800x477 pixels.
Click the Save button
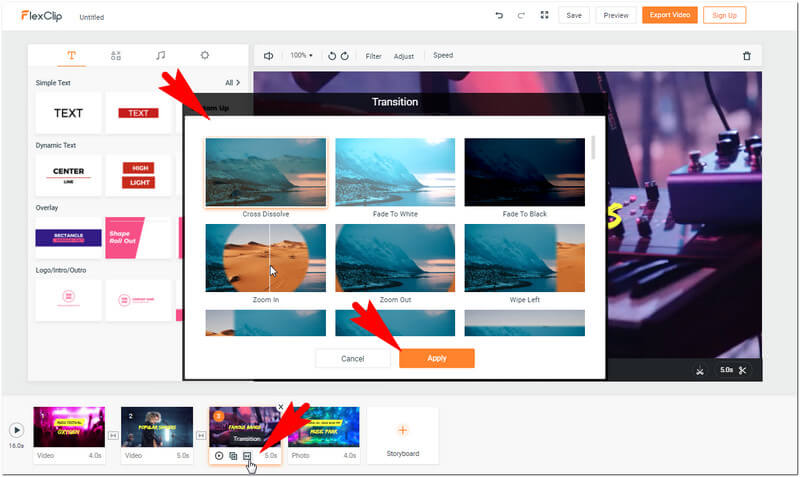[x=574, y=15]
